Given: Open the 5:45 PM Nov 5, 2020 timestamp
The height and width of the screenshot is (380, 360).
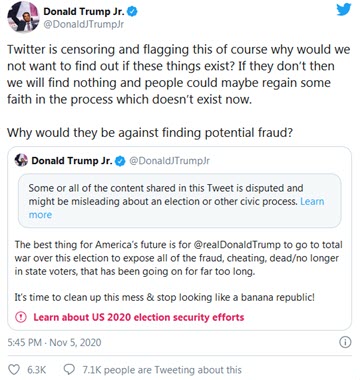Looking at the screenshot, I should 54,342.
